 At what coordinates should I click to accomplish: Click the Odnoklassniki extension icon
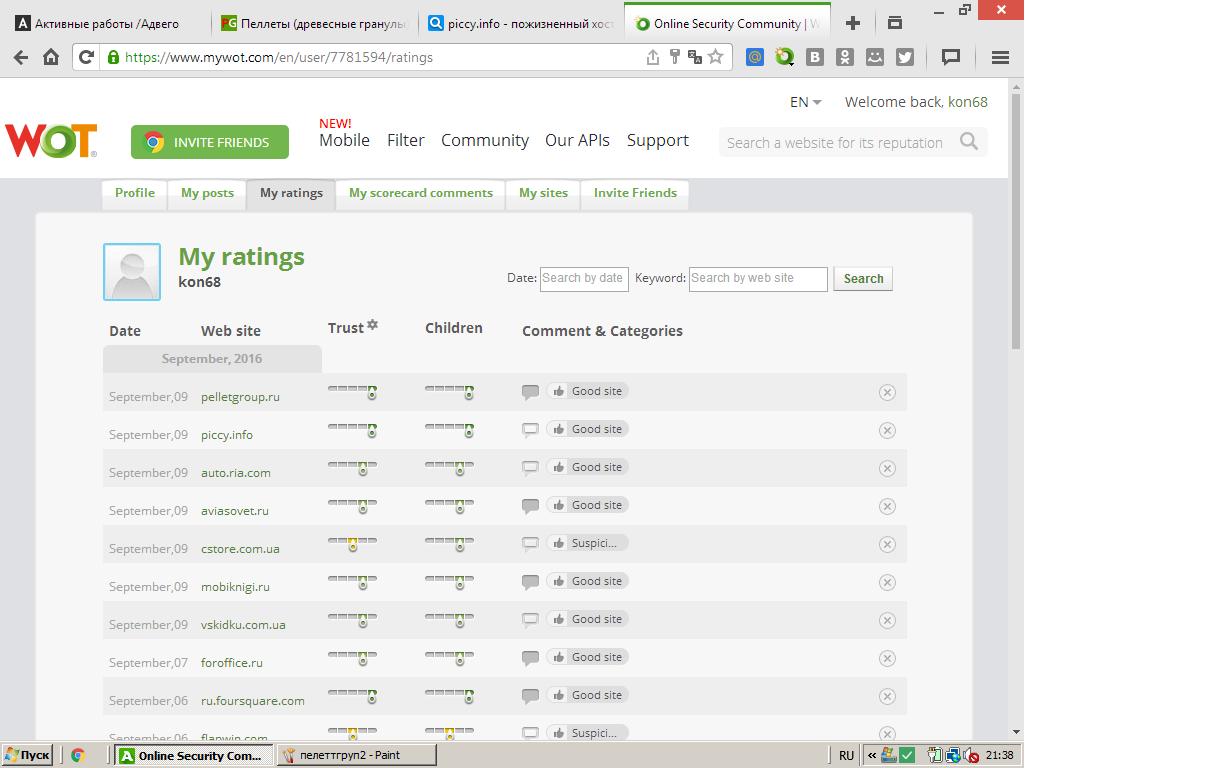pos(845,57)
